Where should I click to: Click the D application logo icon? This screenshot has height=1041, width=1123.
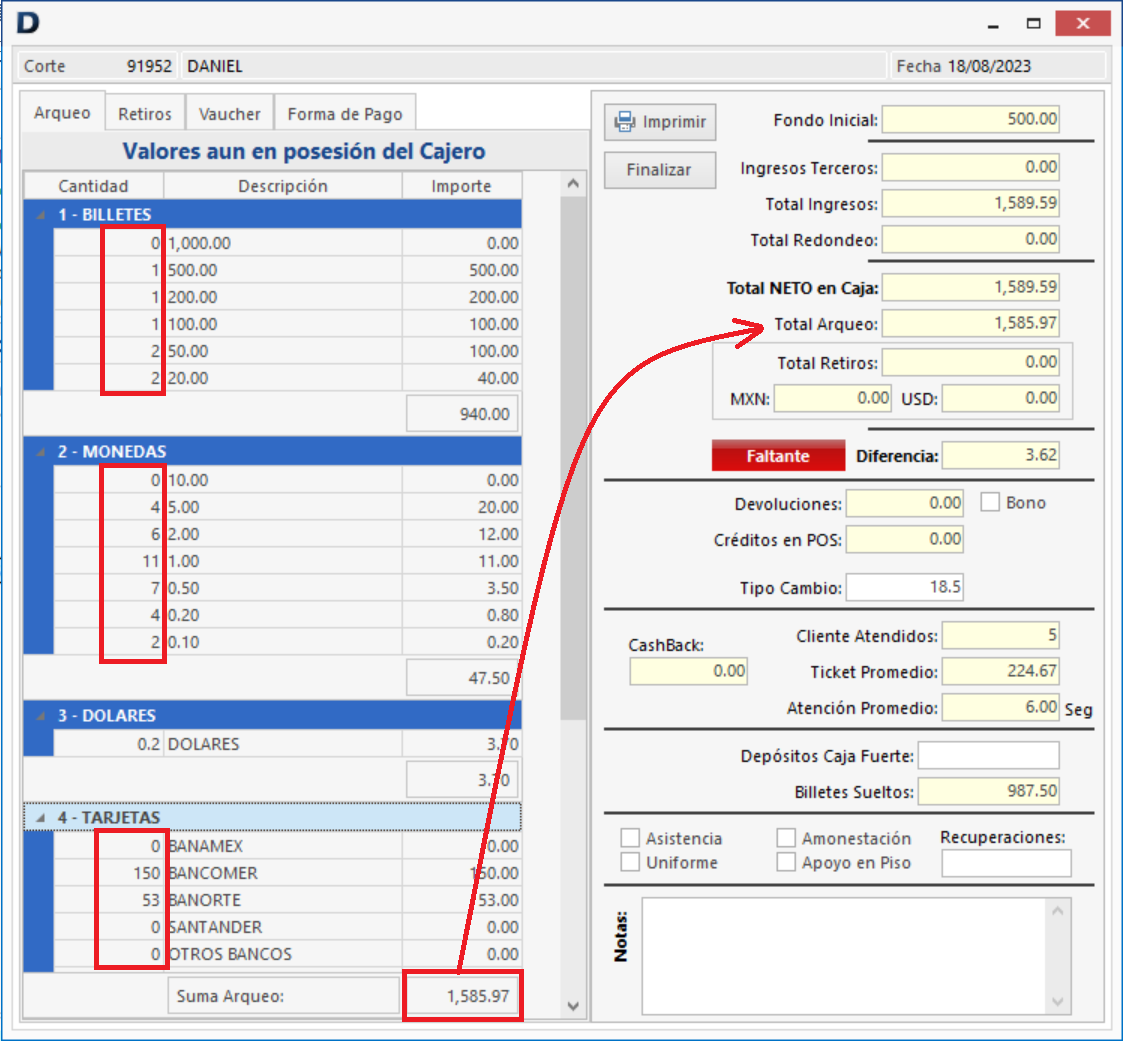[28, 23]
